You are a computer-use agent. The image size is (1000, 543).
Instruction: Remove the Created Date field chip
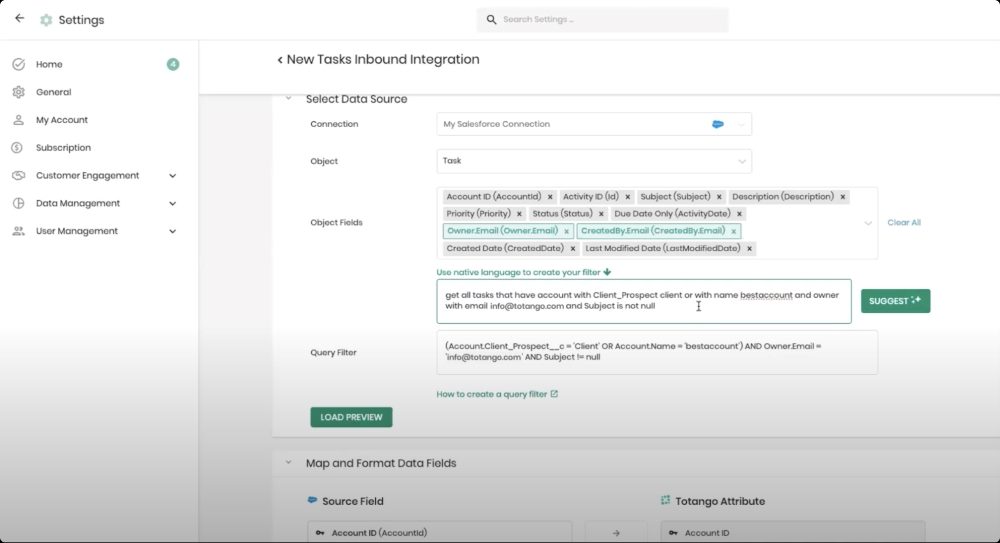point(573,249)
